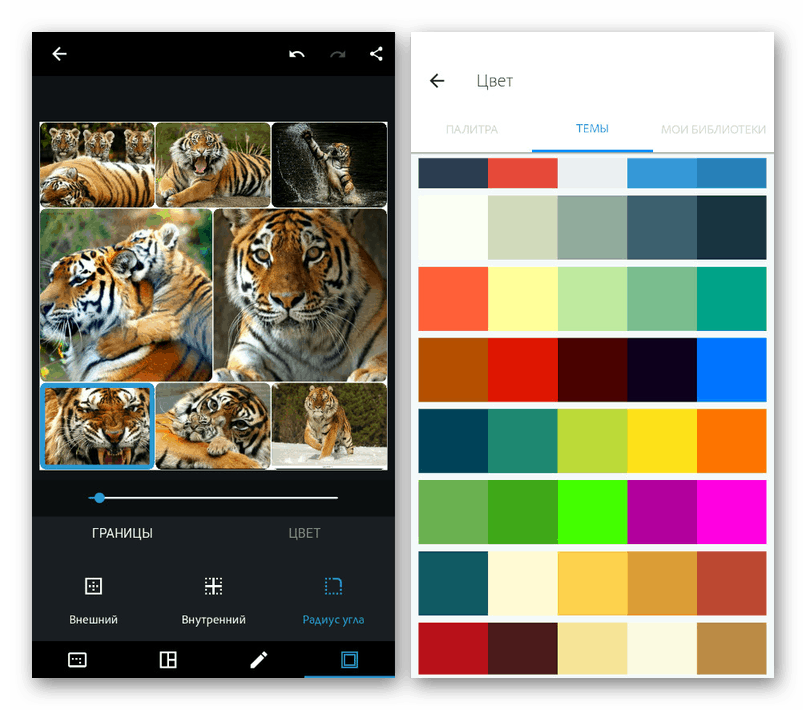Open the collage layout tool in bottom bar
Screen dimensions: 806x710
(168, 660)
